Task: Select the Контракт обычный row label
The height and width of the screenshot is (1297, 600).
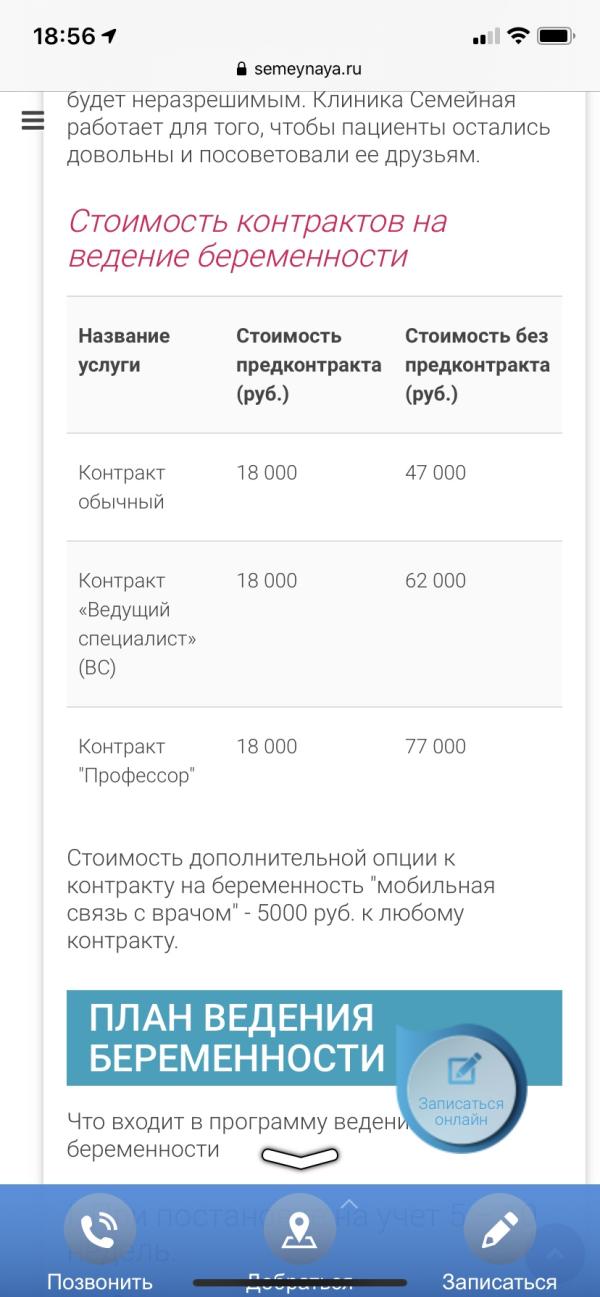Action: (122, 487)
